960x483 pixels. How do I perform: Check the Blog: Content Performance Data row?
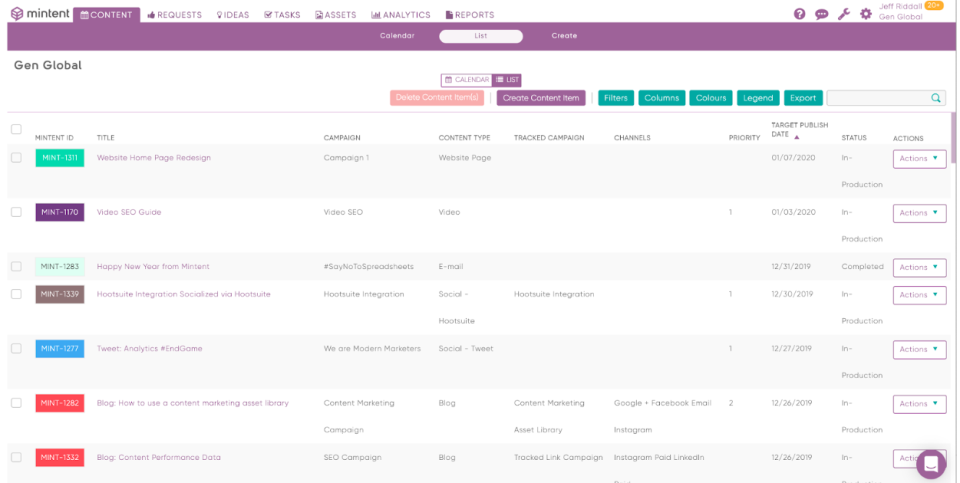(17, 458)
